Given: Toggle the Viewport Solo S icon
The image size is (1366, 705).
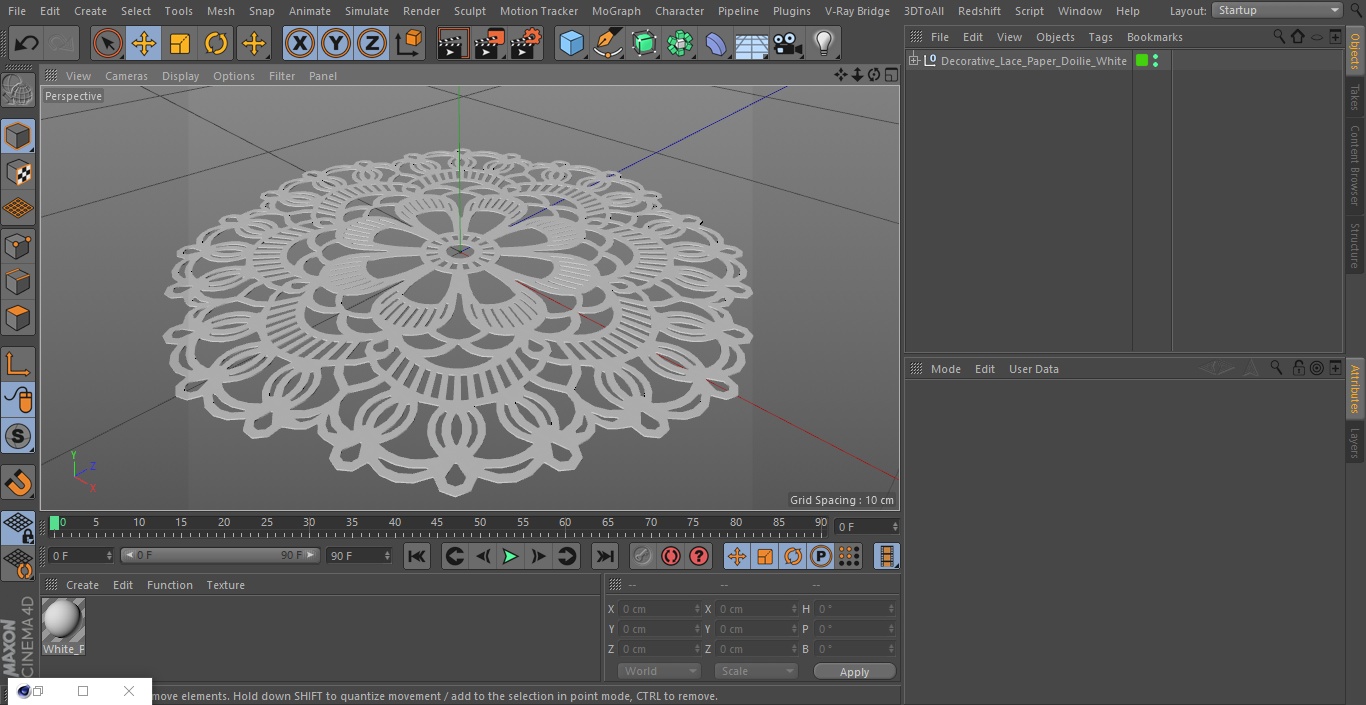Looking at the screenshot, I should (x=18, y=436).
